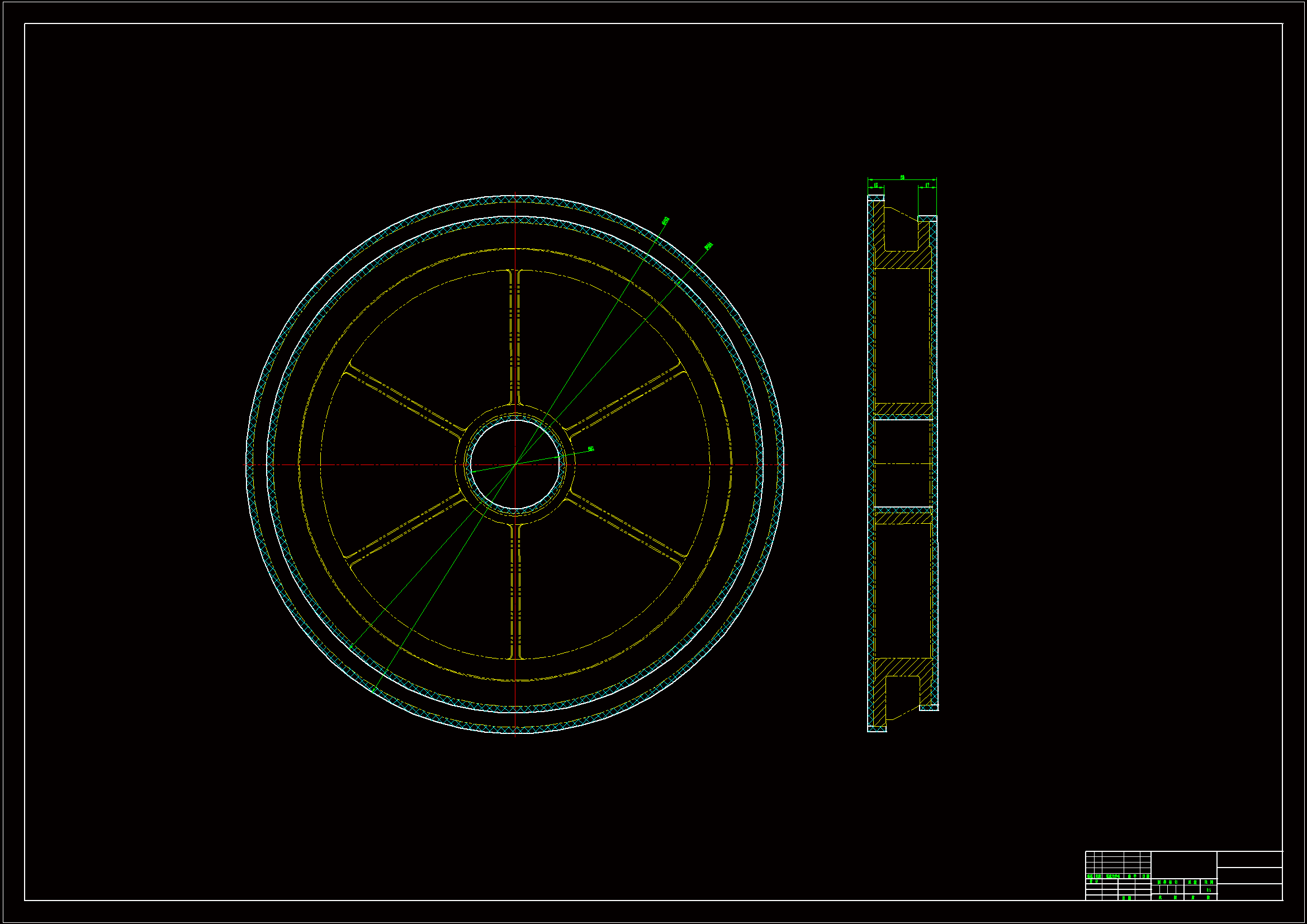The height and width of the screenshot is (924, 1307).
Task: Select top yellow hatched area in section view
Action: point(902,259)
